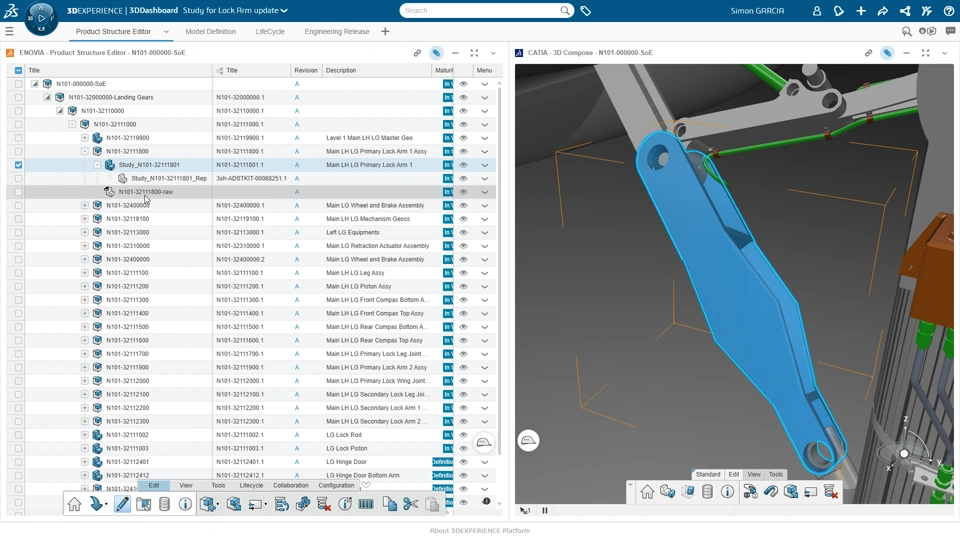This screenshot has height=540, width=960.
Task: Click the plus Add icon in top bar
Action: [x=861, y=10]
